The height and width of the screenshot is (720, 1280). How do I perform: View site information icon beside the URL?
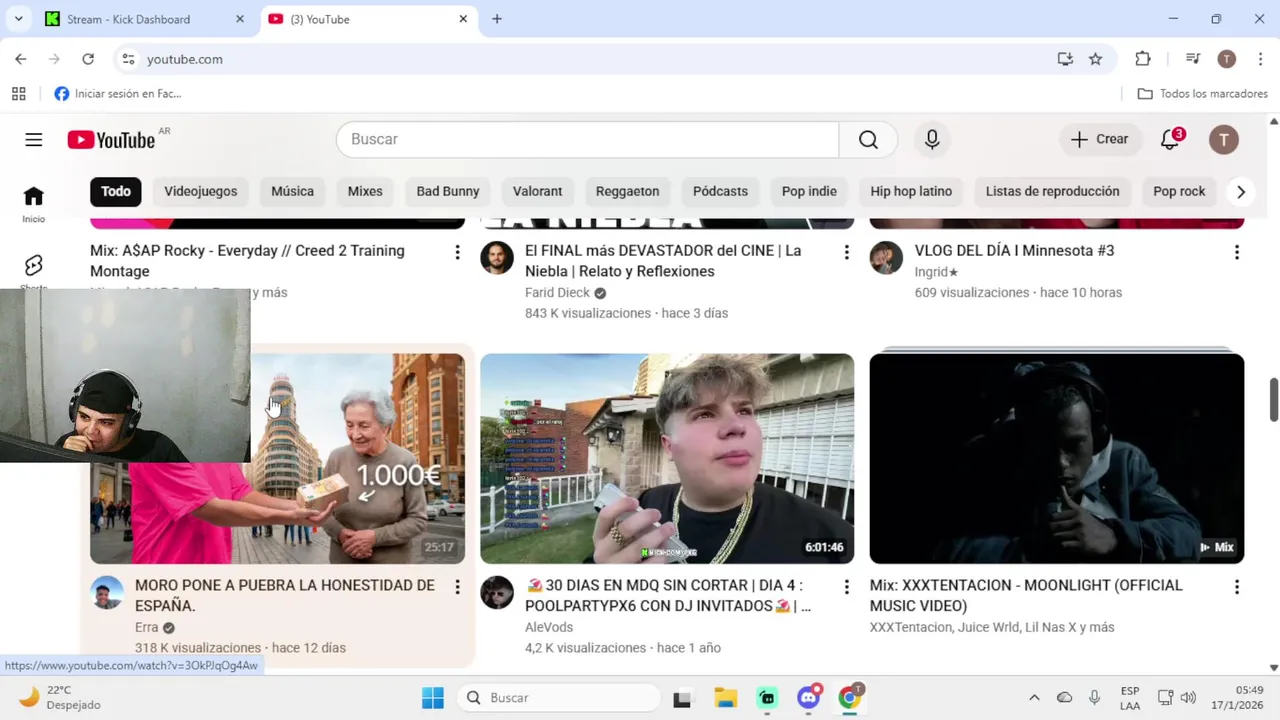(128, 59)
